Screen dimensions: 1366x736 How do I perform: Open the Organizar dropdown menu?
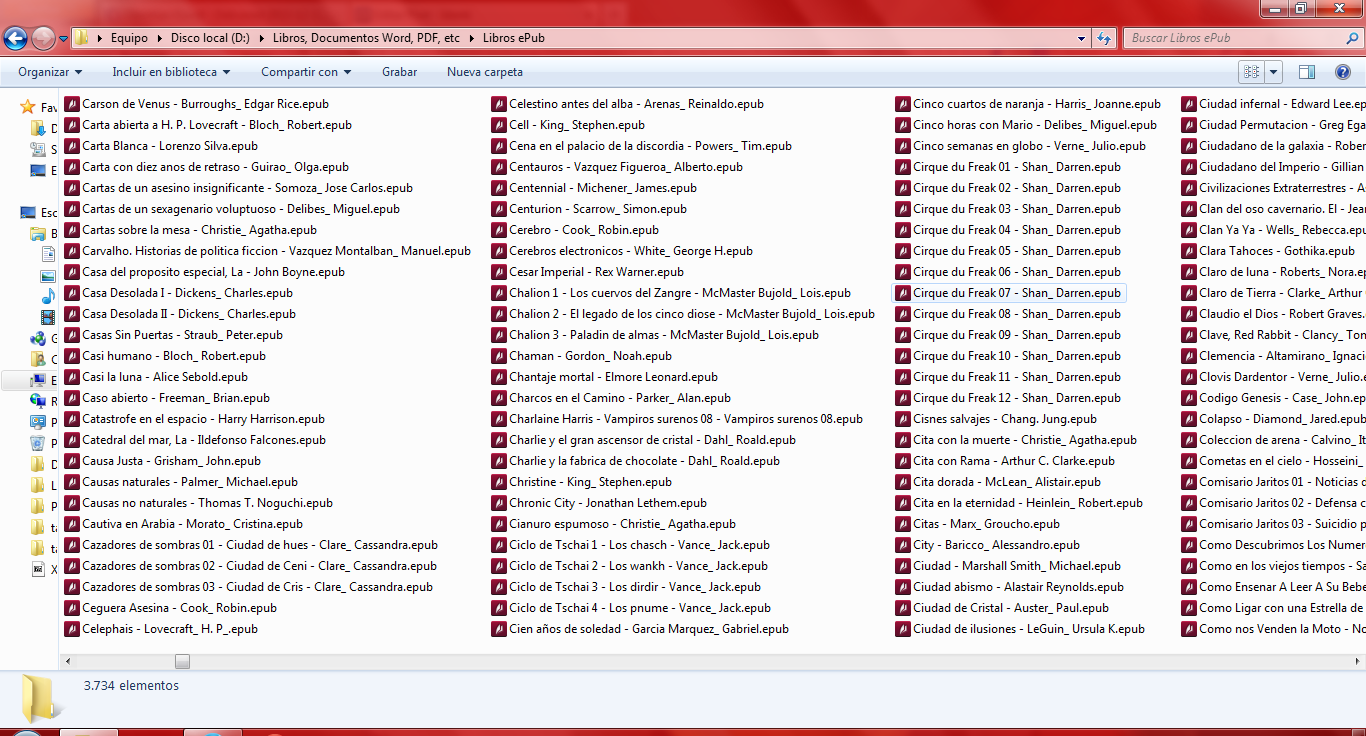pos(50,72)
